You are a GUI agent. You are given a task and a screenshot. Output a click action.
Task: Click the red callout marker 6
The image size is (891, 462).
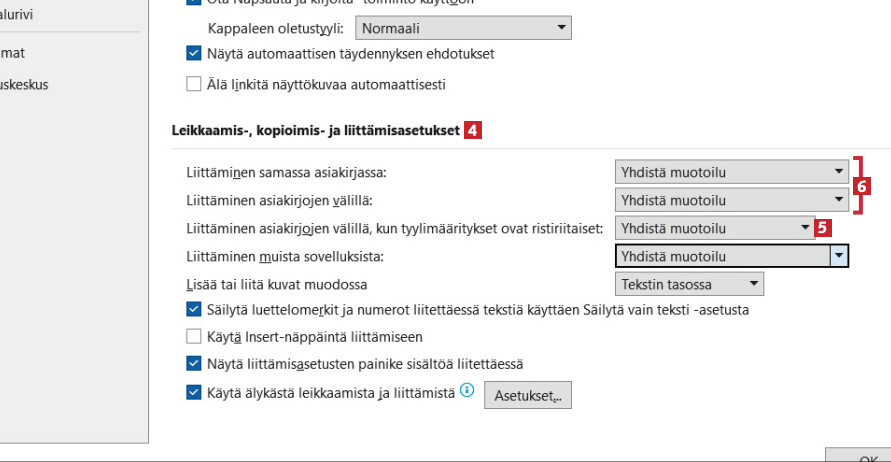[x=863, y=186]
